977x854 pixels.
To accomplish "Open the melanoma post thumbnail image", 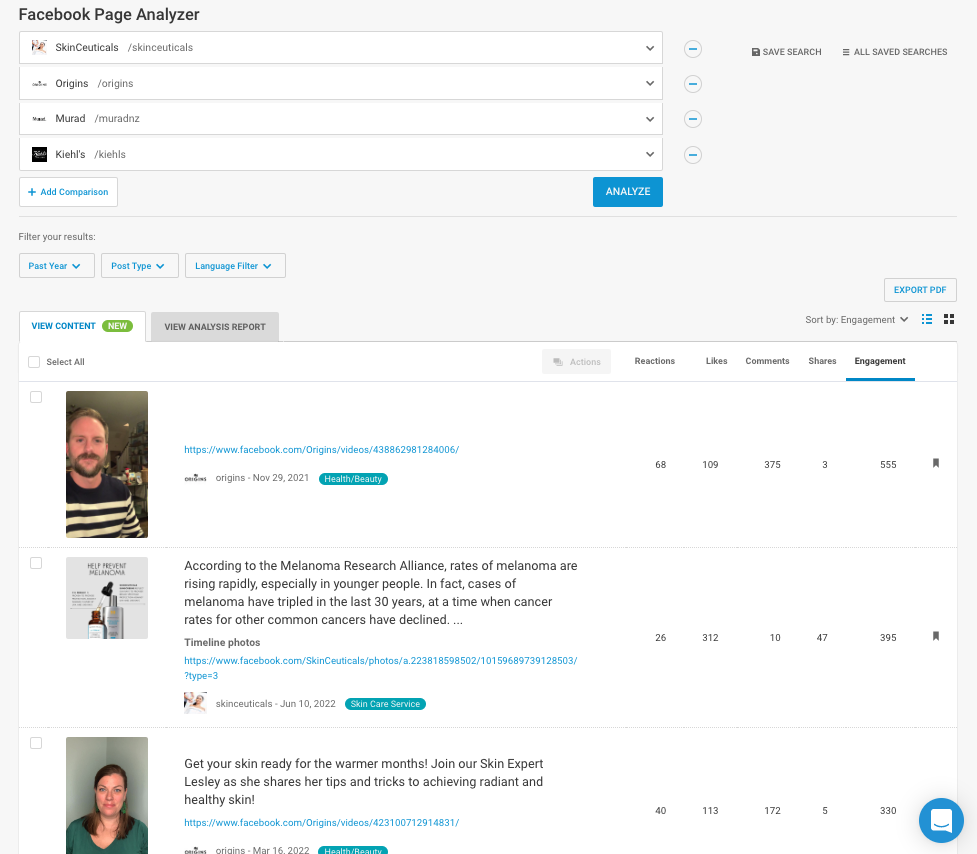I will [x=107, y=598].
